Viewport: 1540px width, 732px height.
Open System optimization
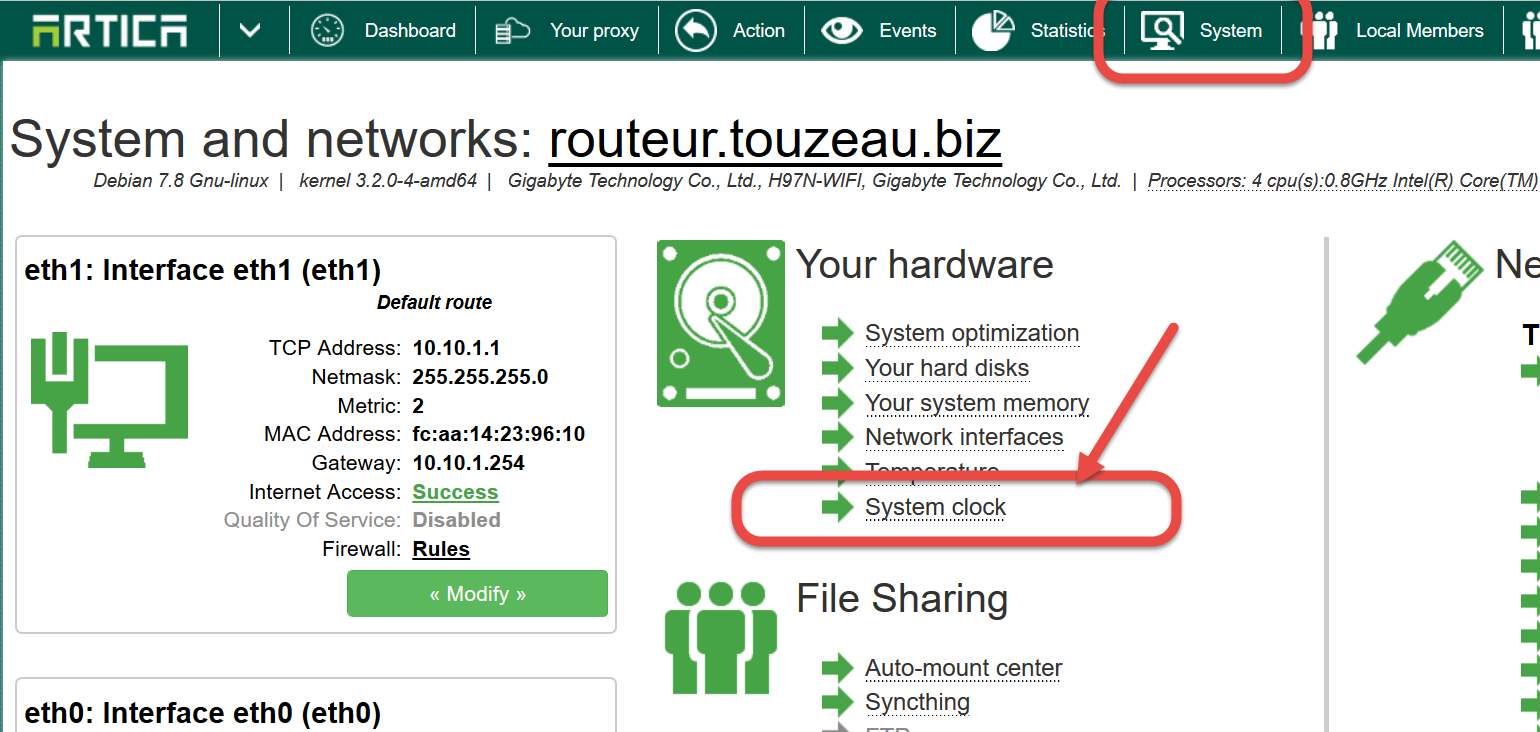point(972,333)
